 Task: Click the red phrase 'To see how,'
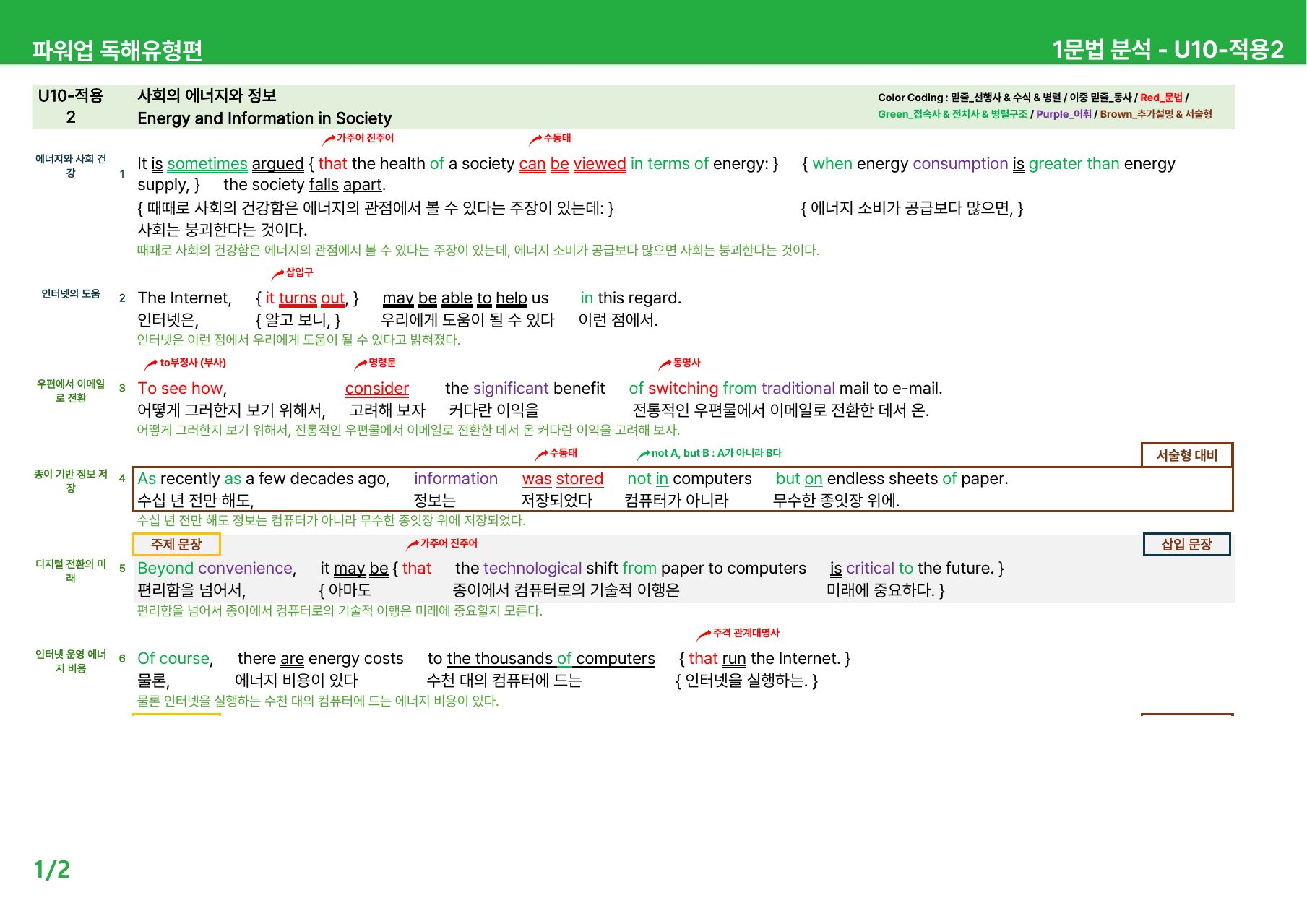pyautogui.click(x=182, y=389)
